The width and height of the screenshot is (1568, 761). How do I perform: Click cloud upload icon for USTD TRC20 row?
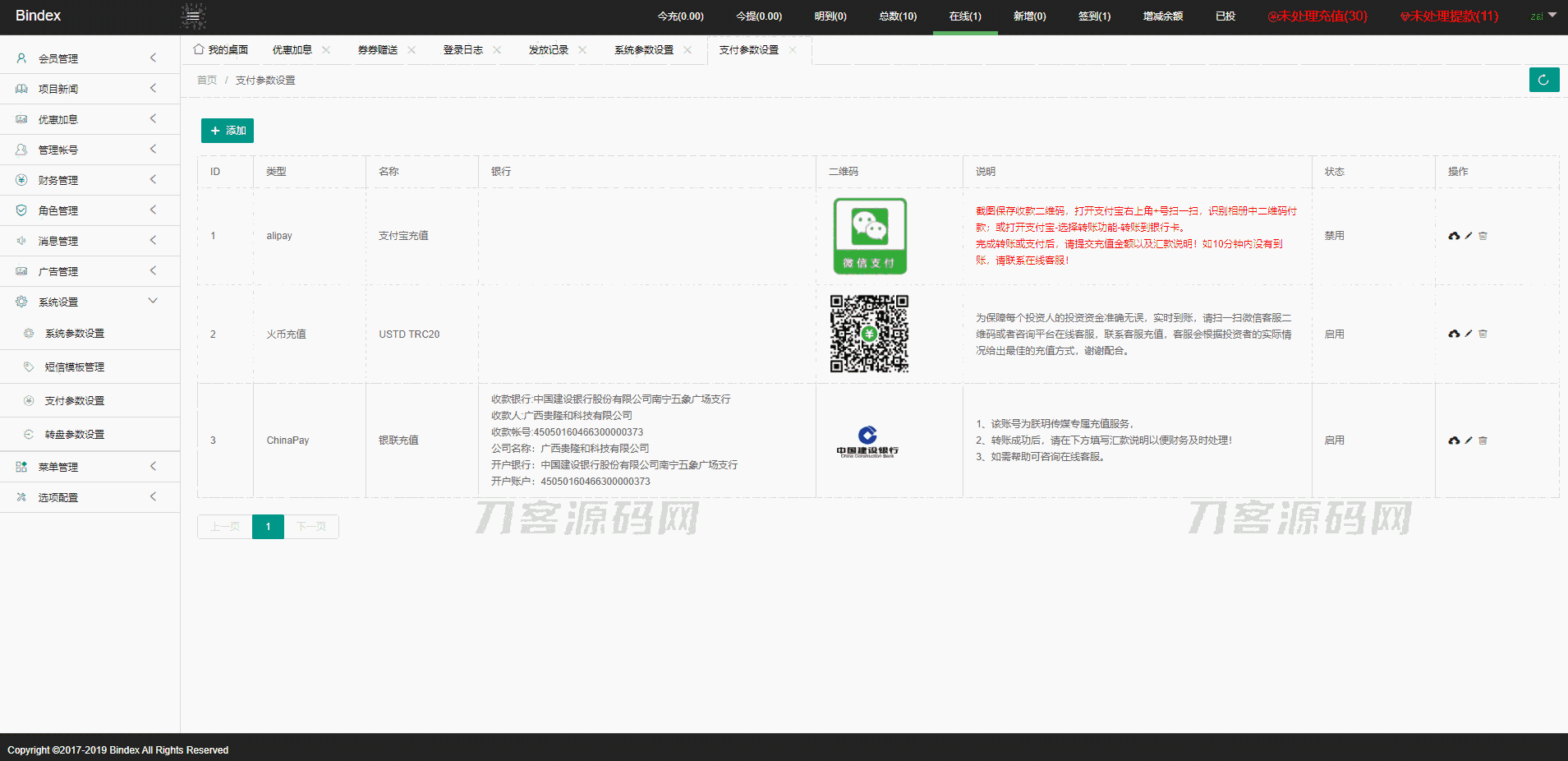click(1454, 334)
